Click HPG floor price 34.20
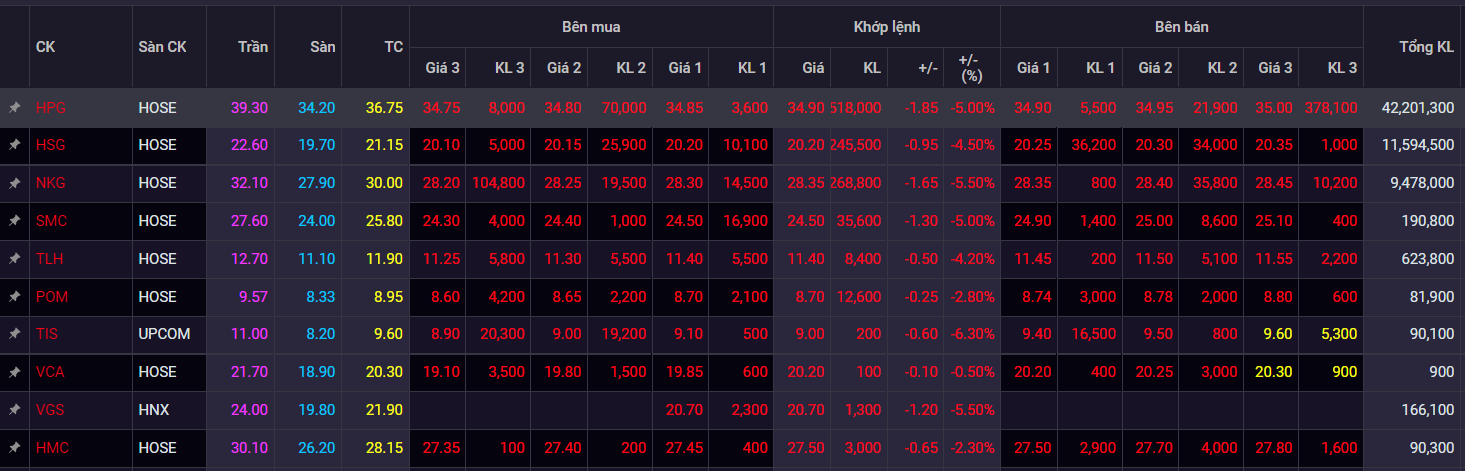 pos(318,107)
